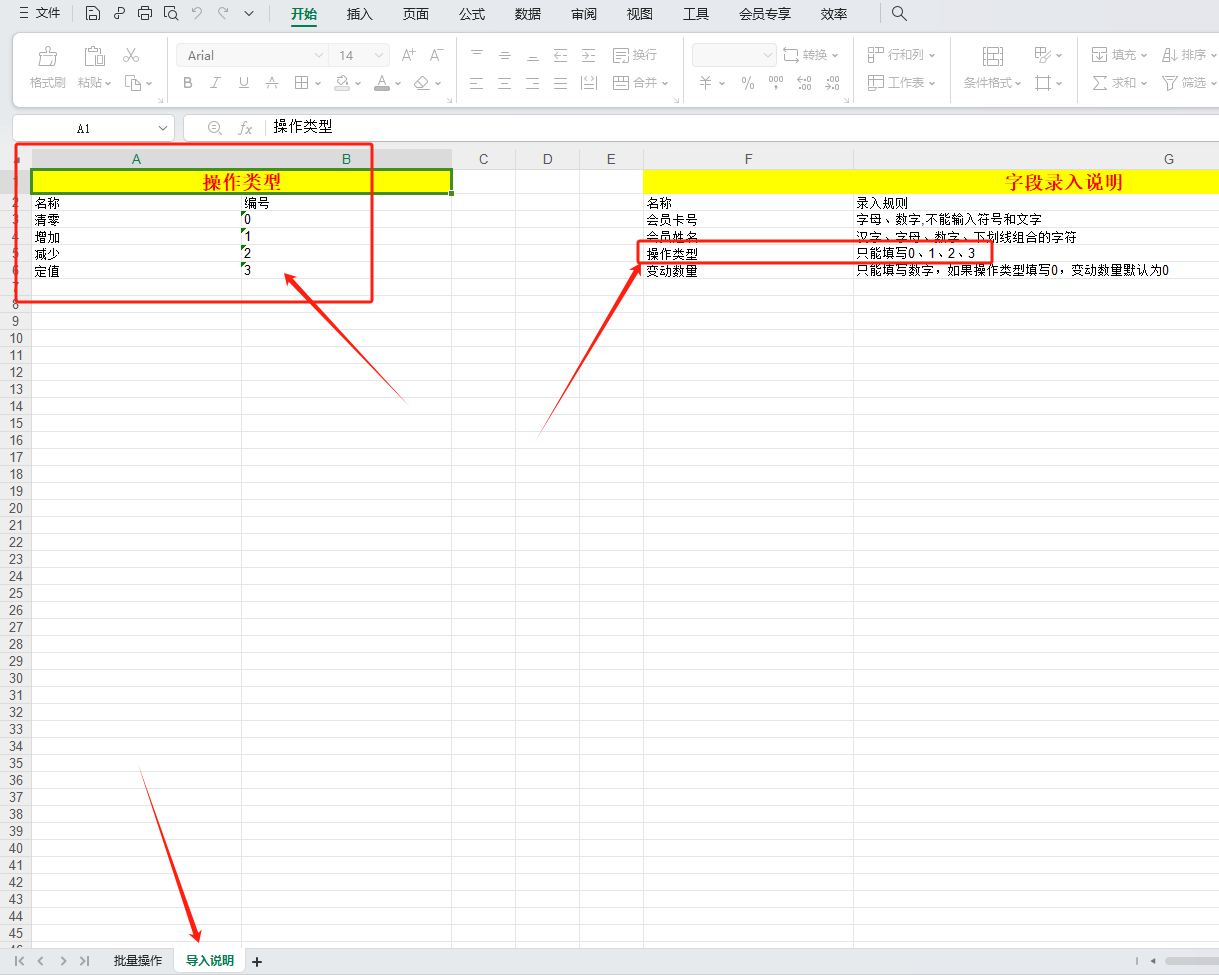
Task: Click the increase font size icon
Action: [x=408, y=55]
